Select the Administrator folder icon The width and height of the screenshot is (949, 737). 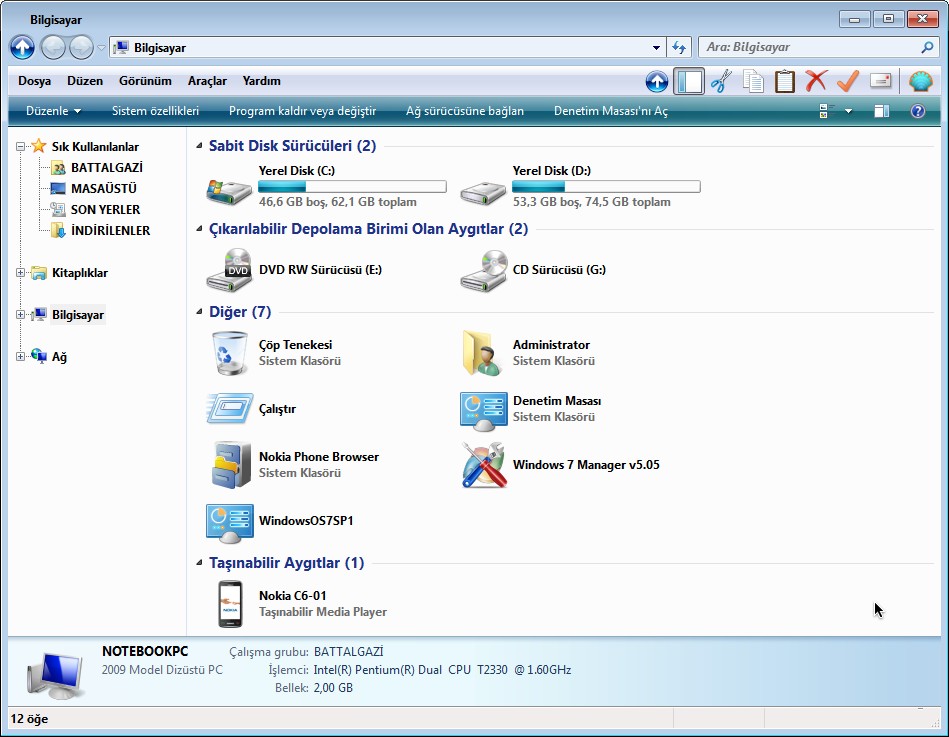482,353
